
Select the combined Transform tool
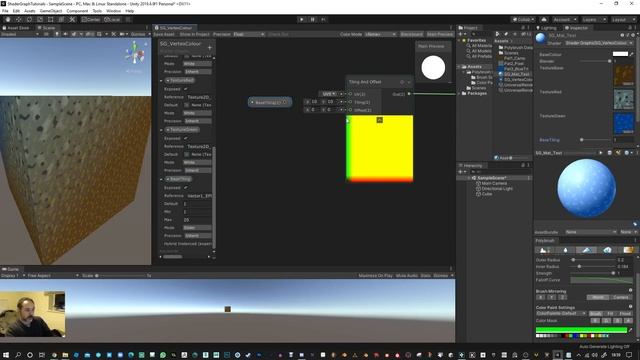pos(61,19)
